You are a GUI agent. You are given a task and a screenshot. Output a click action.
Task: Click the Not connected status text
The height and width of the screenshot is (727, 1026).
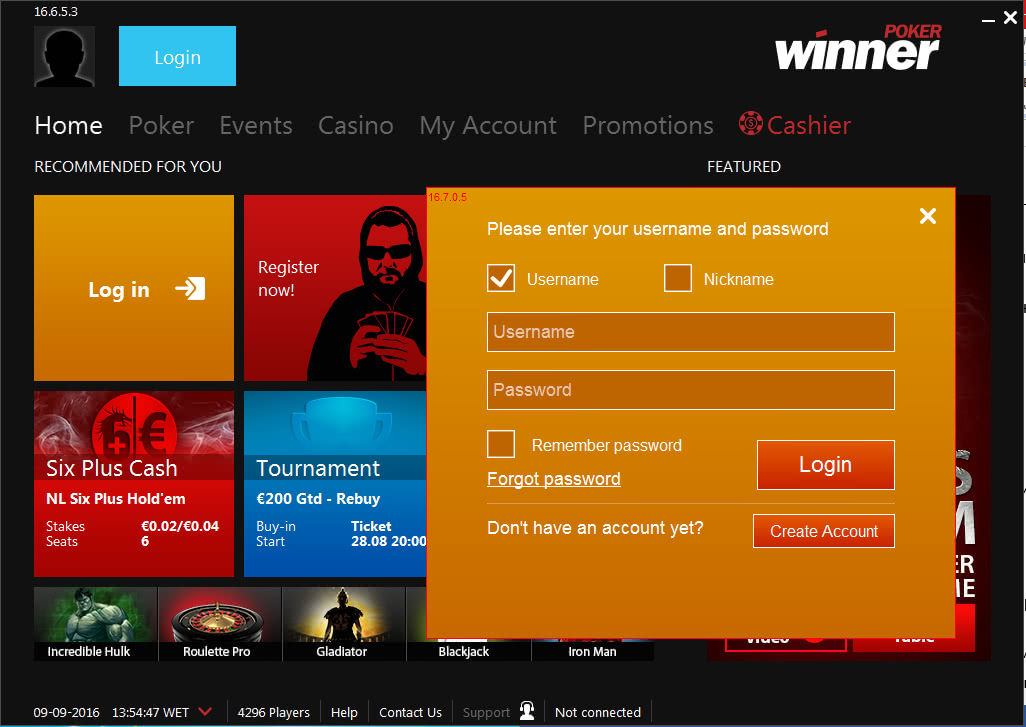[598, 712]
